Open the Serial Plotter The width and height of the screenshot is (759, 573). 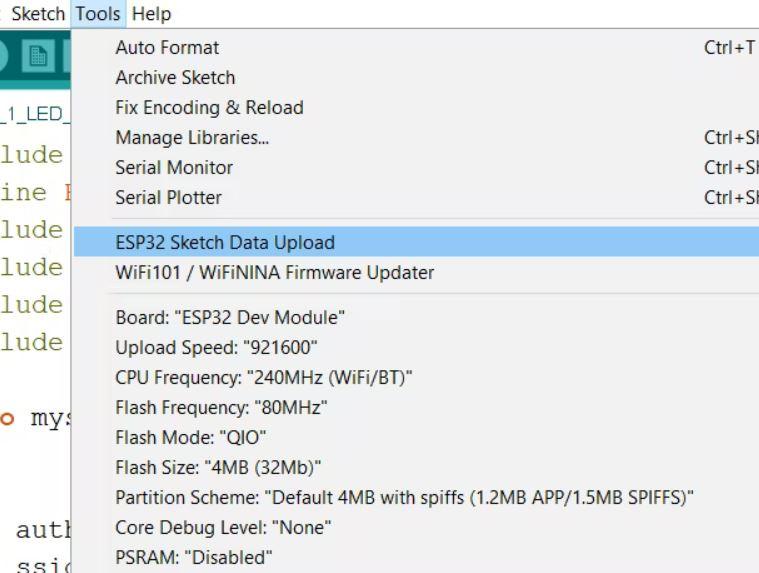click(168, 197)
